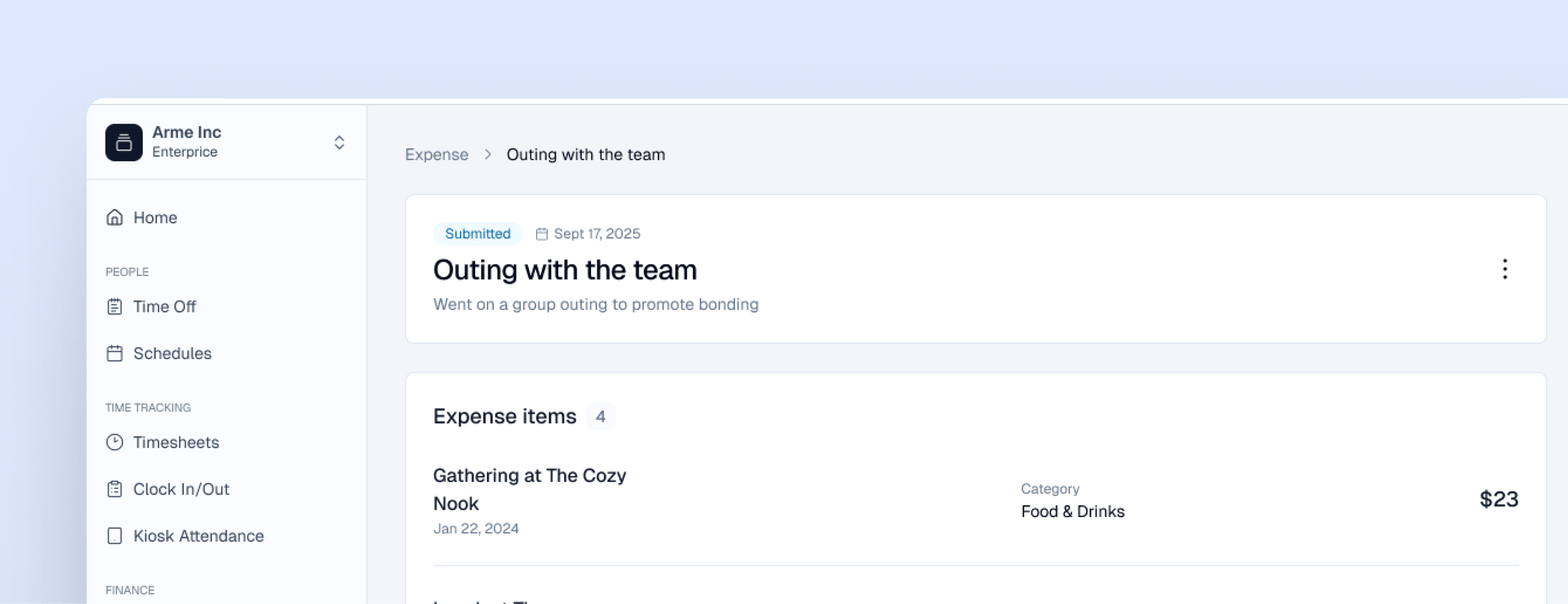Click the Schedules calendar icon

pos(115,353)
